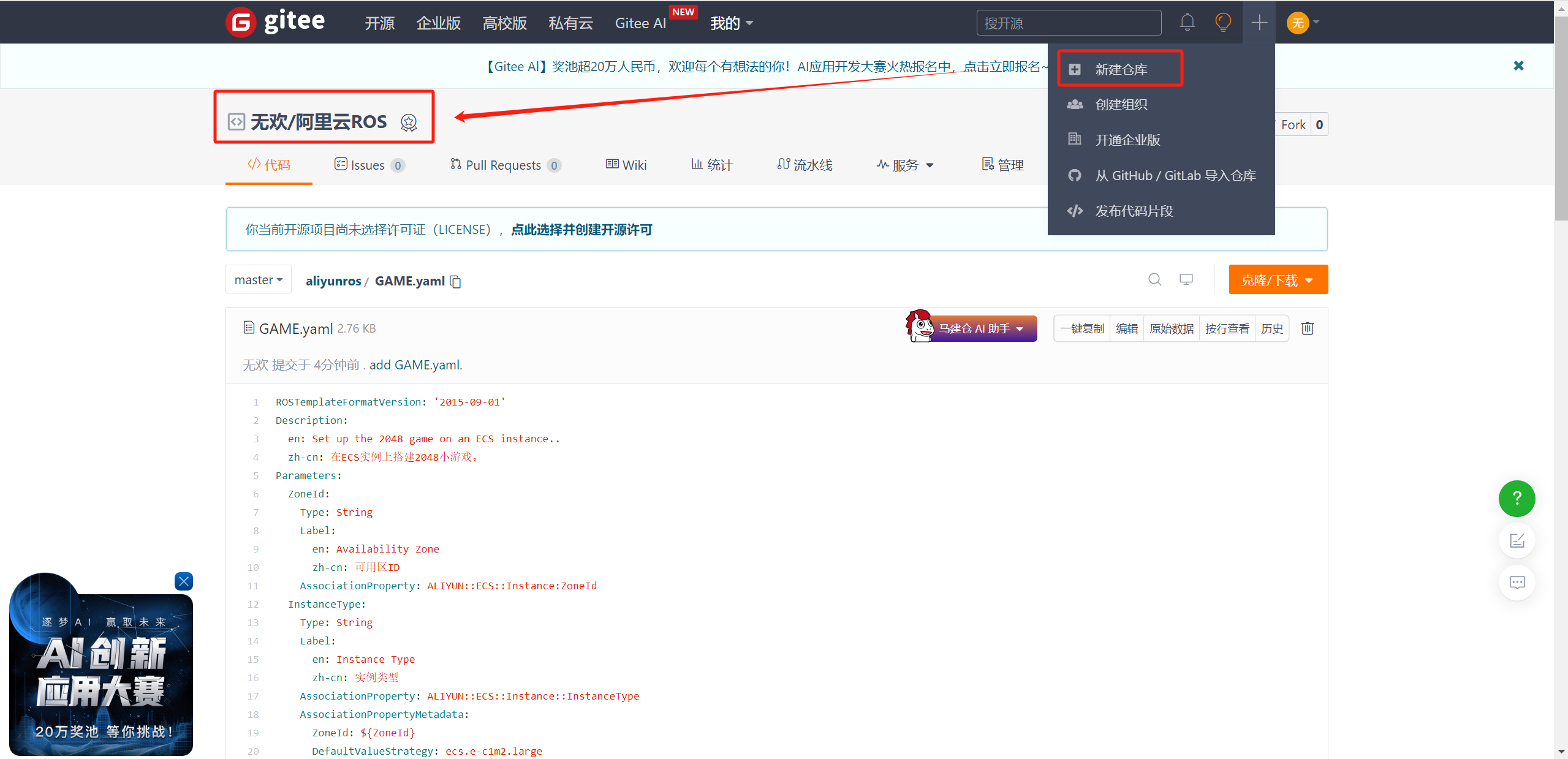Click the 按行查看 button
The height and width of the screenshot is (759, 1568).
point(1227,329)
